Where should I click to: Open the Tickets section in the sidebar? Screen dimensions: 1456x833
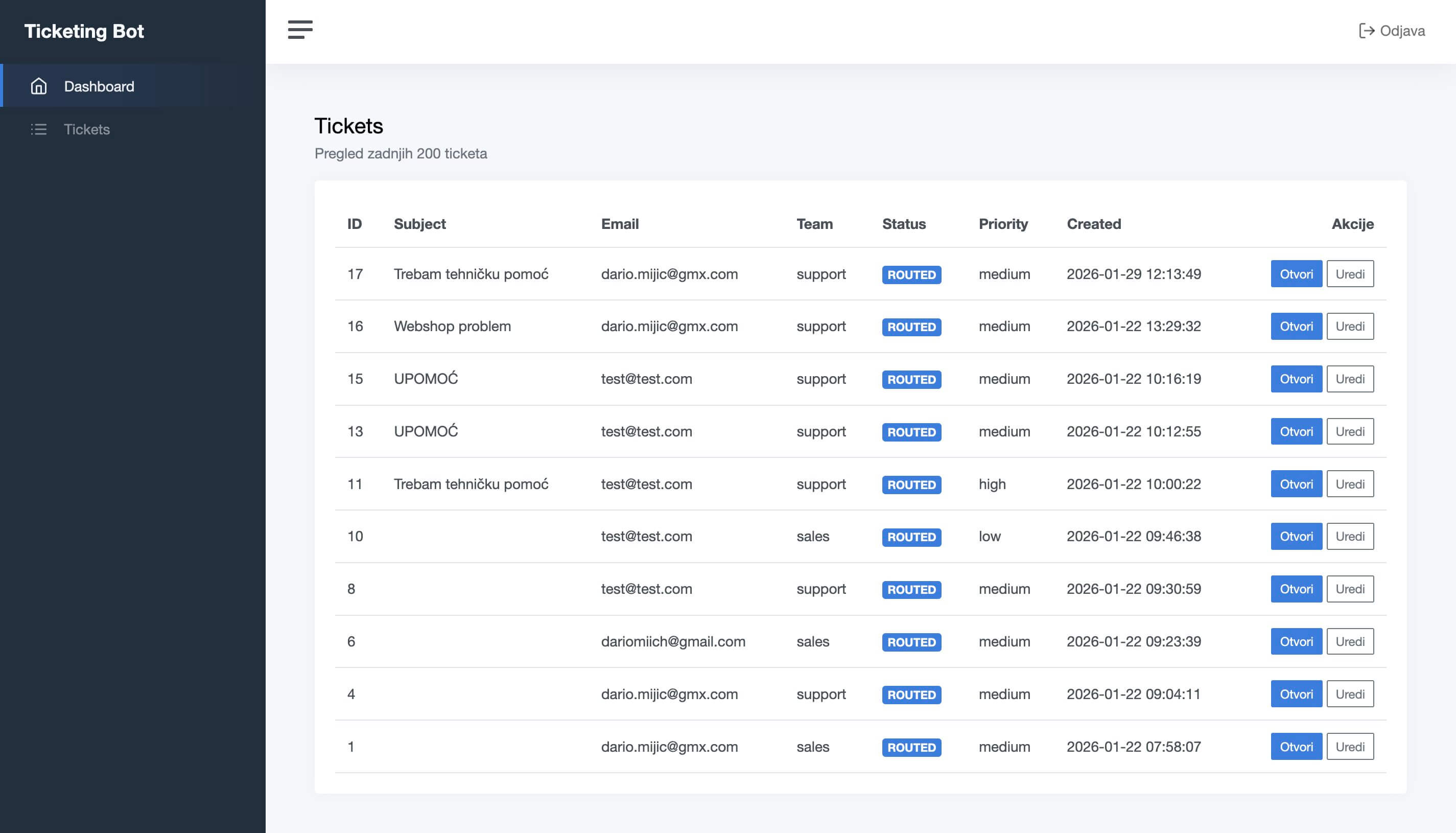click(86, 129)
